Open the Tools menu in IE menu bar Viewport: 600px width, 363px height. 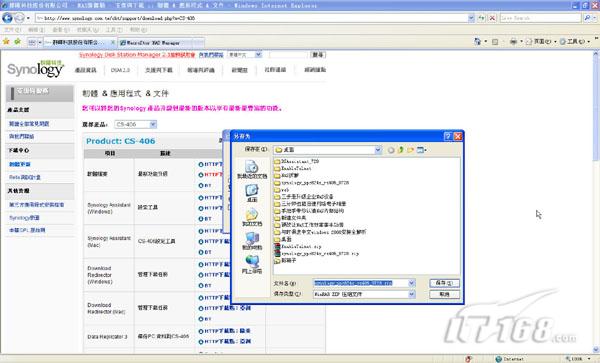[114, 30]
